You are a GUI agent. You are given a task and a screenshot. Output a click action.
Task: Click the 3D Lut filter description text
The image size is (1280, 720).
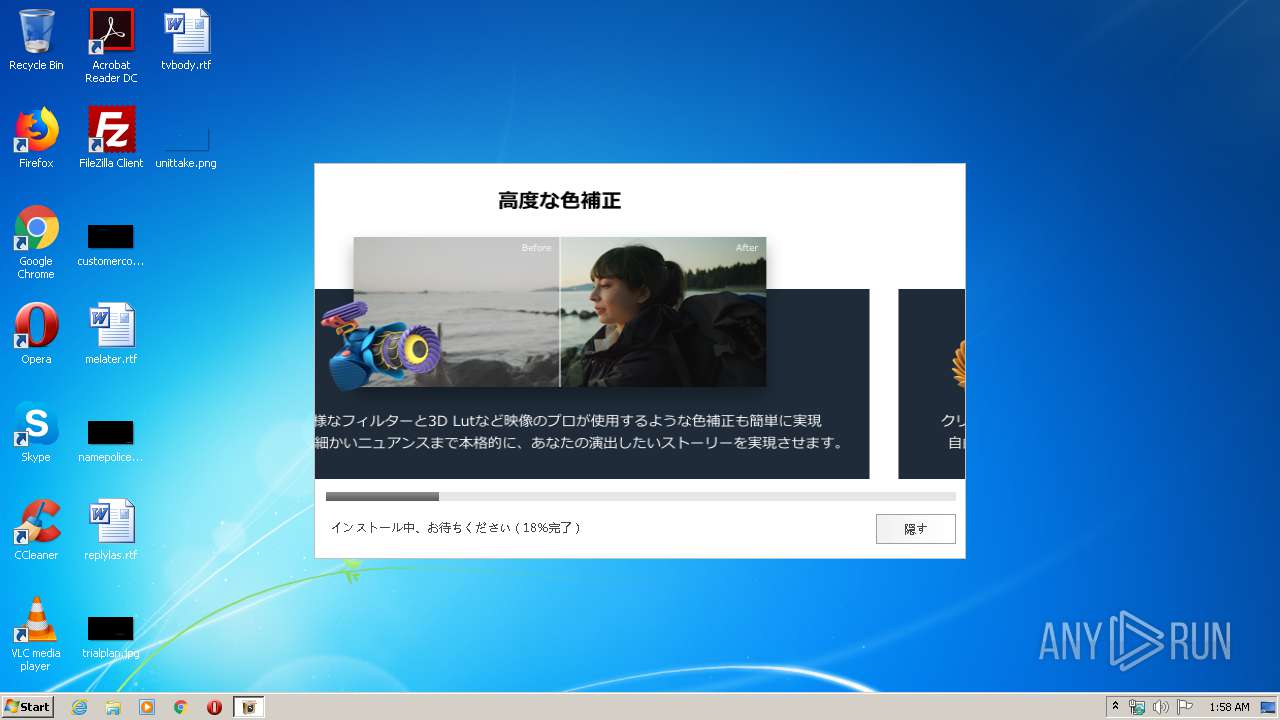tap(580, 432)
